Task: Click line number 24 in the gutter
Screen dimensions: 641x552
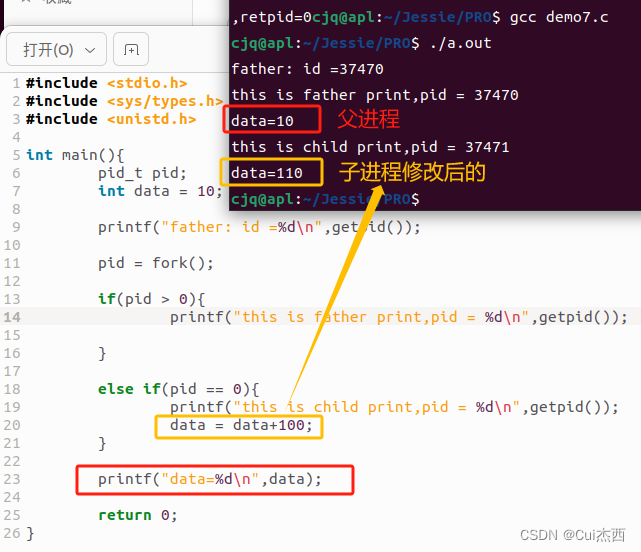Action: click(x=12, y=497)
